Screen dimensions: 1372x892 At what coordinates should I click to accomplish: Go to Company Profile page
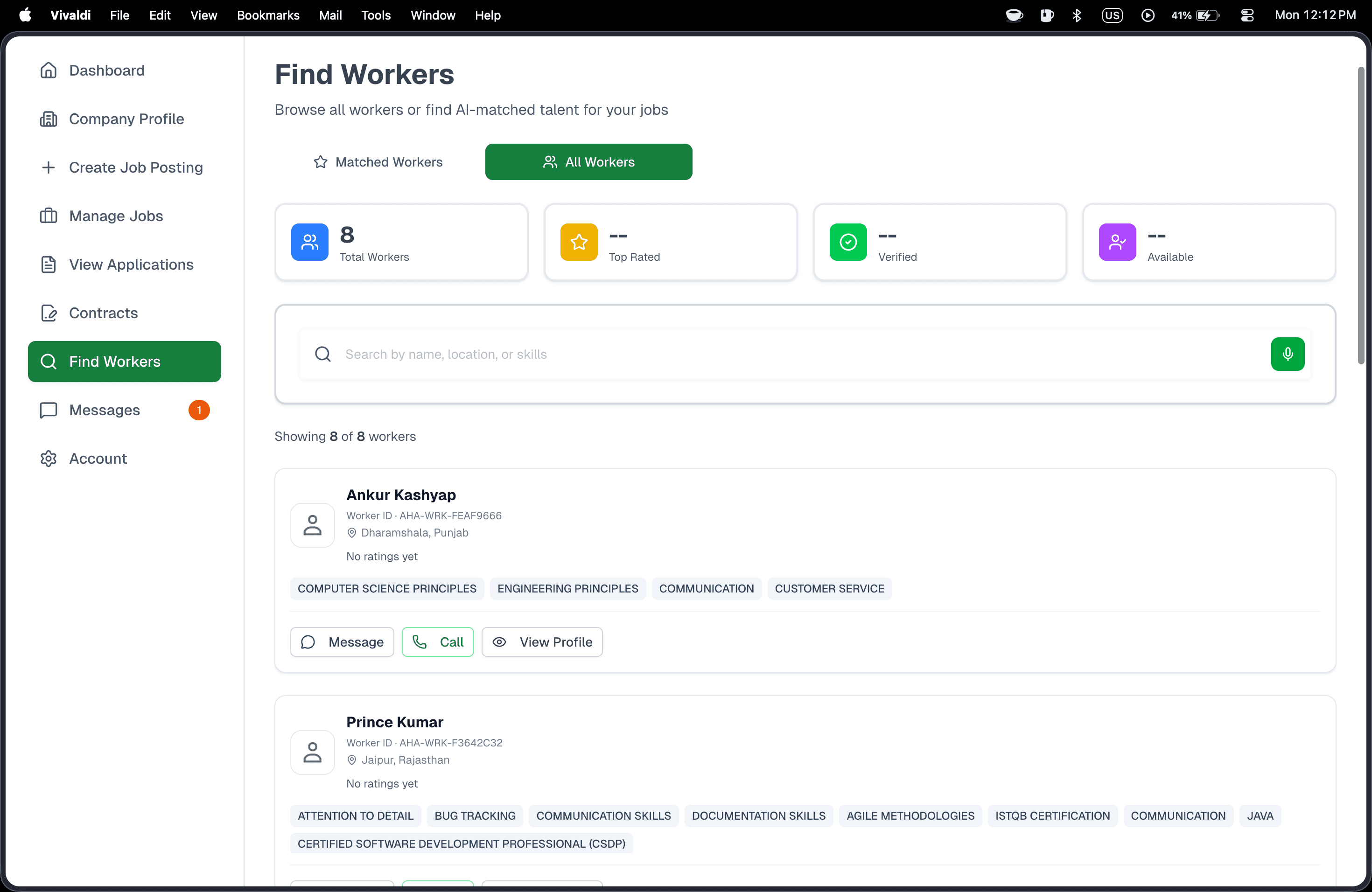[x=124, y=118]
